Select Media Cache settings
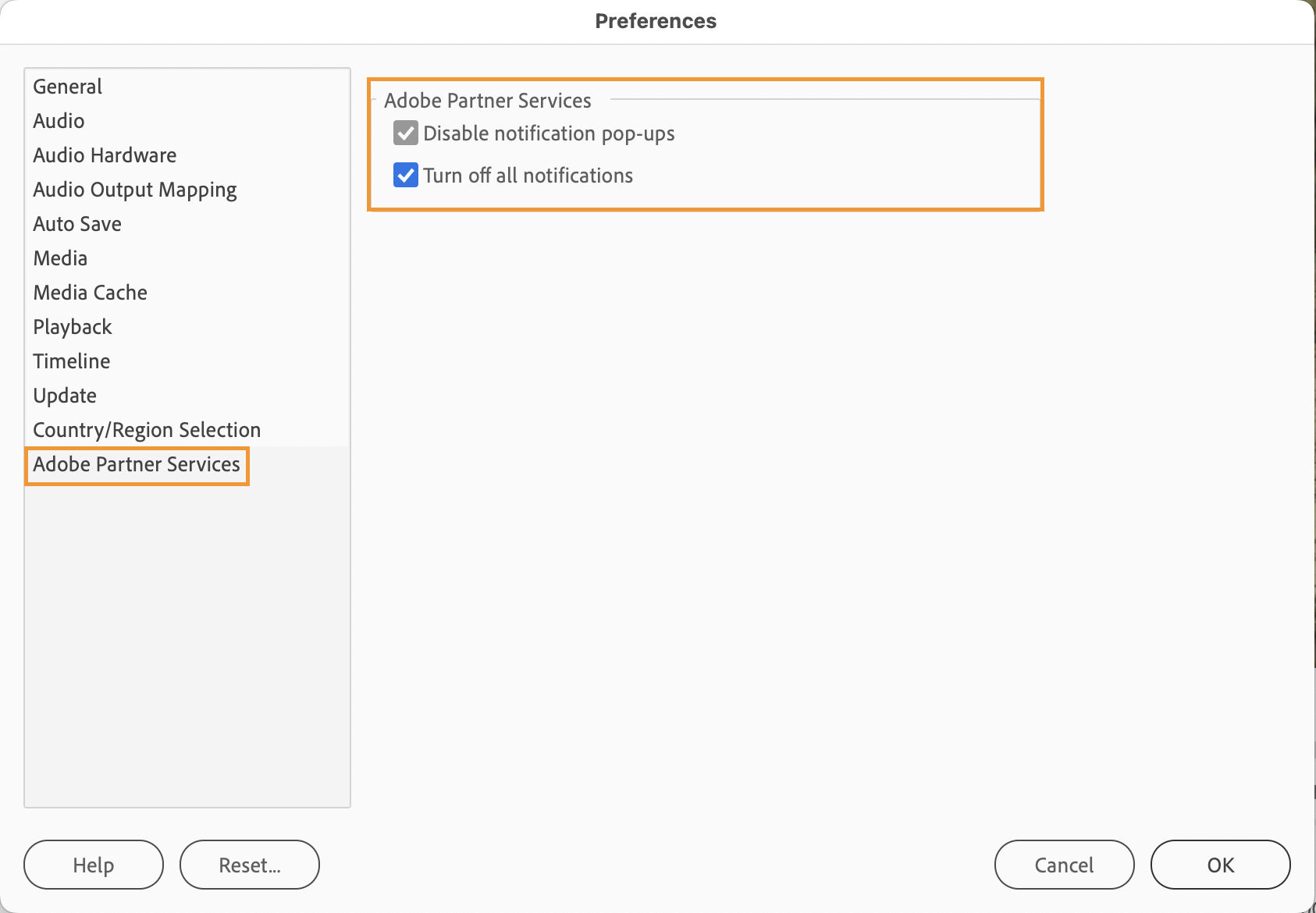The height and width of the screenshot is (913, 1316). tap(90, 292)
